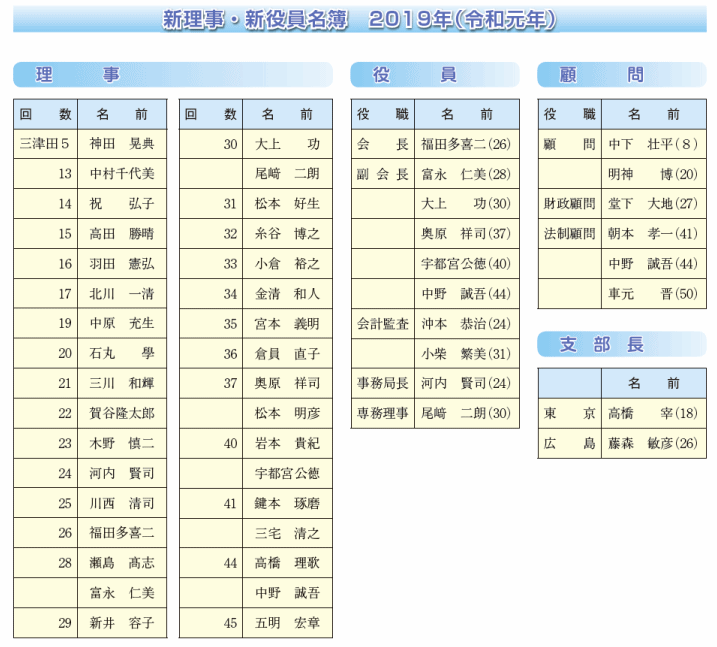Click the 会計監査 role cell
This screenshot has height=647, width=717.
pyautogui.click(x=383, y=324)
